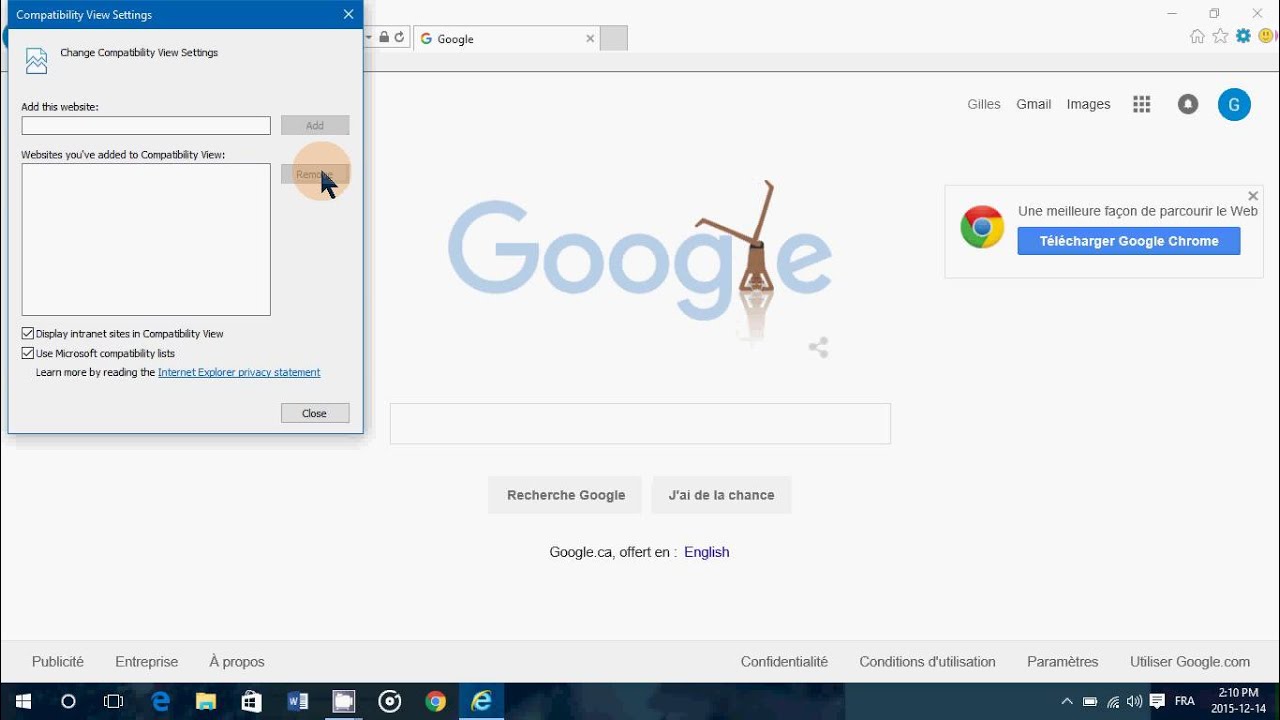
Task: Open Utiliser Google.com link
Action: pos(1190,662)
